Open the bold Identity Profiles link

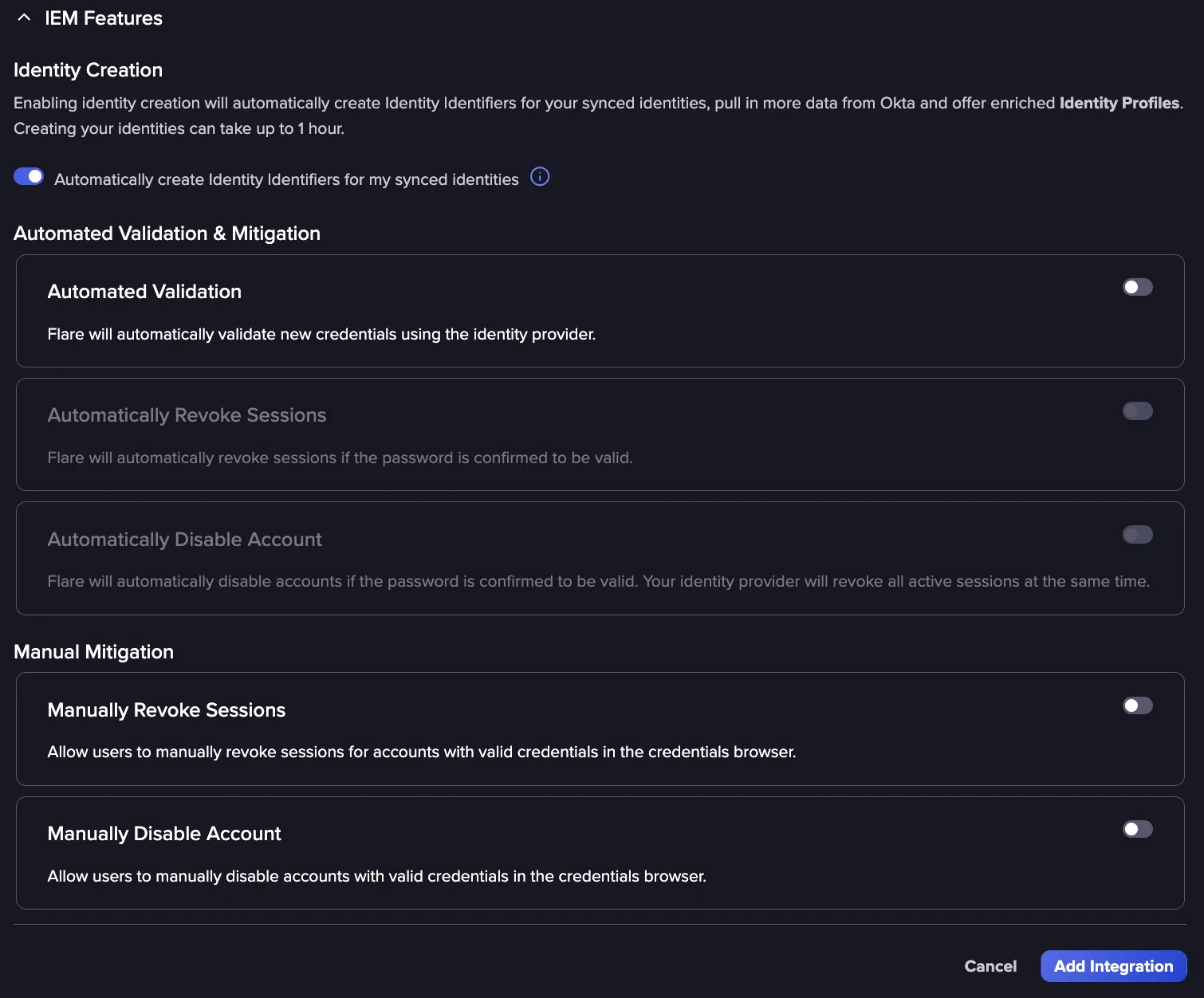[1119, 103]
